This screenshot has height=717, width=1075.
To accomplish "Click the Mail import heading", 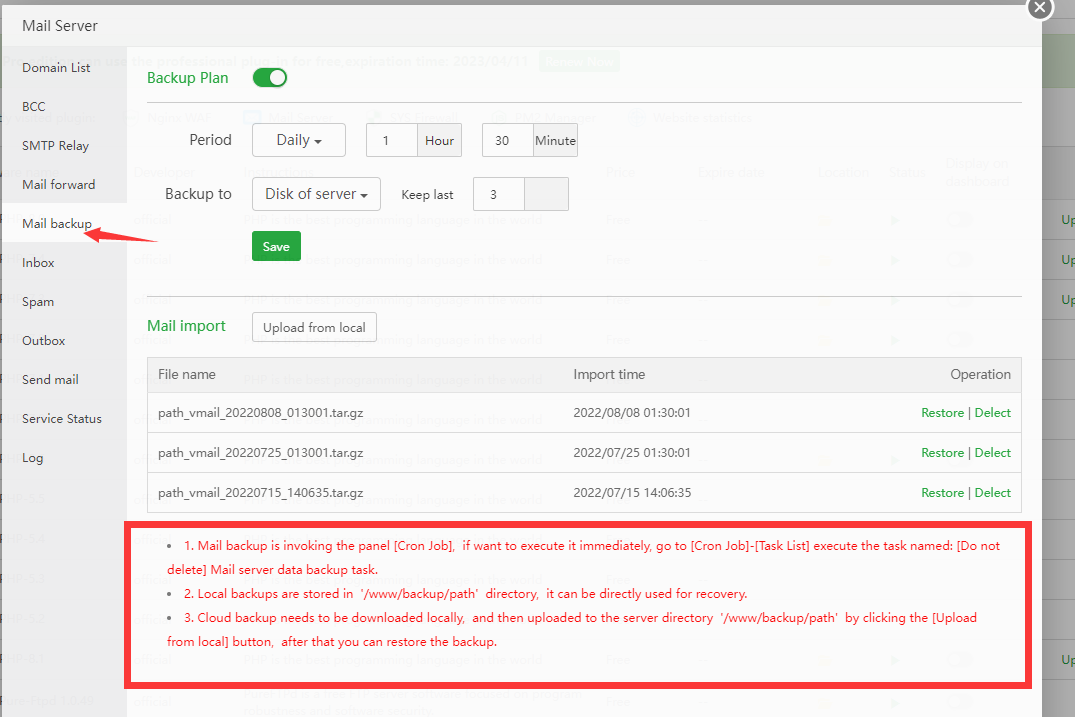I will pos(186,326).
